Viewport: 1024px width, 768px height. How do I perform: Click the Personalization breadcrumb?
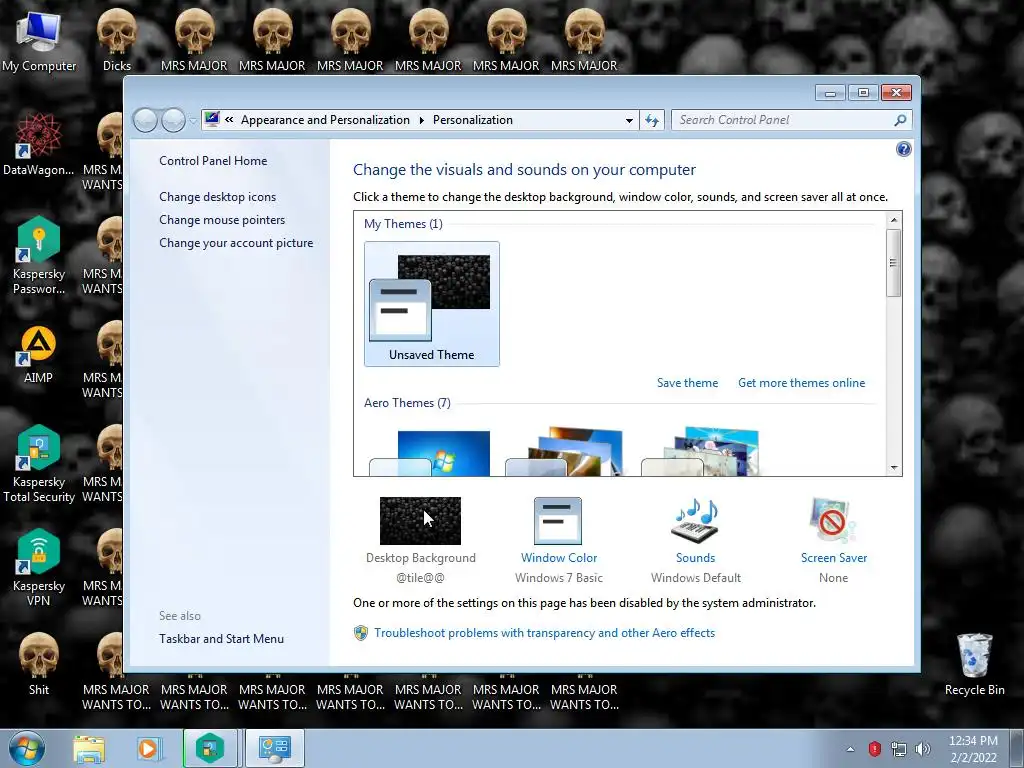(x=473, y=120)
